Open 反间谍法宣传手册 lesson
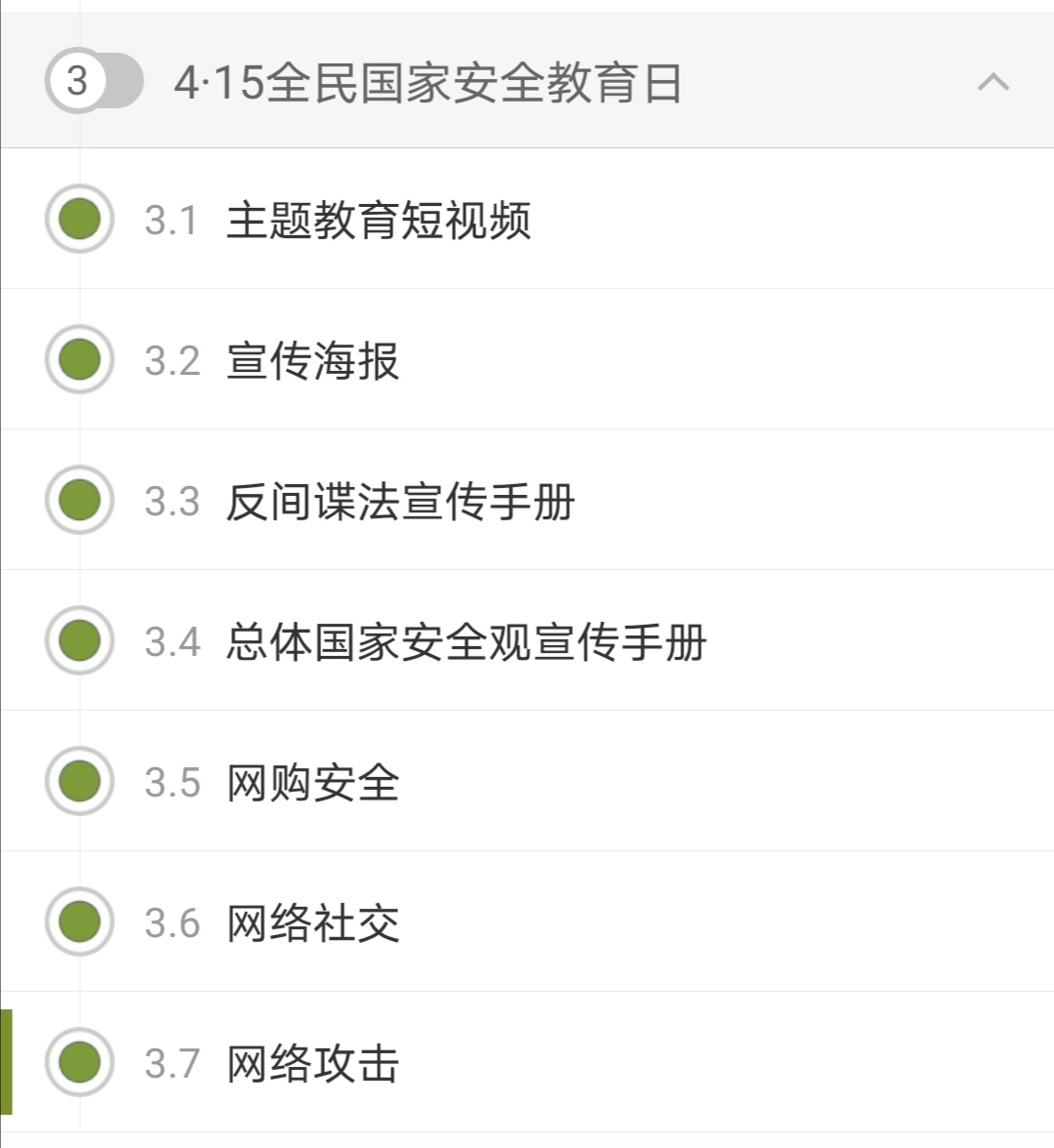 pyautogui.click(x=400, y=502)
